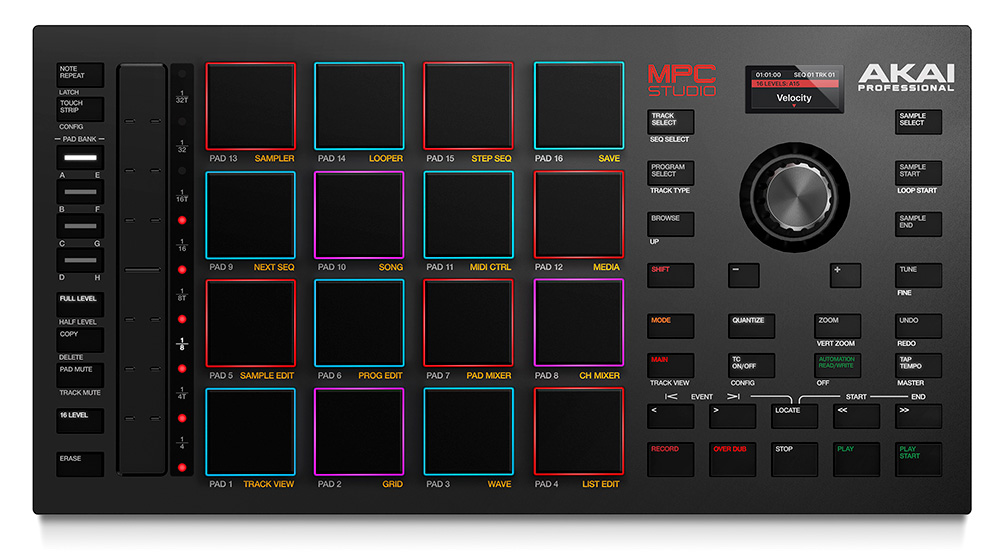This screenshot has width=1000, height=557.
Task: Tap Pad 9 labeled Next Seq
Action: click(x=250, y=215)
